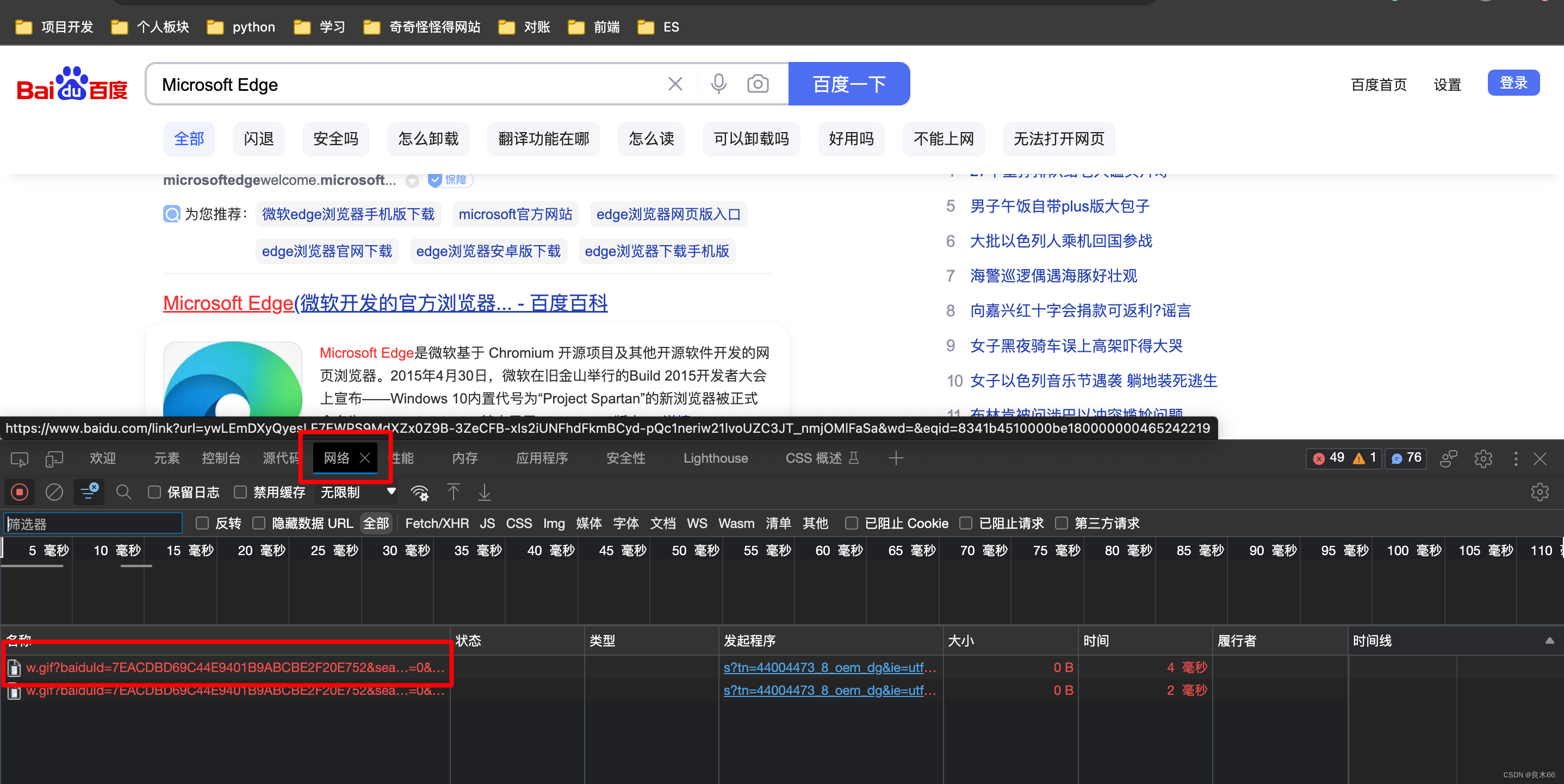Image resolution: width=1564 pixels, height=784 pixels.
Task: Click the 百度一下 search button
Action: coord(849,84)
